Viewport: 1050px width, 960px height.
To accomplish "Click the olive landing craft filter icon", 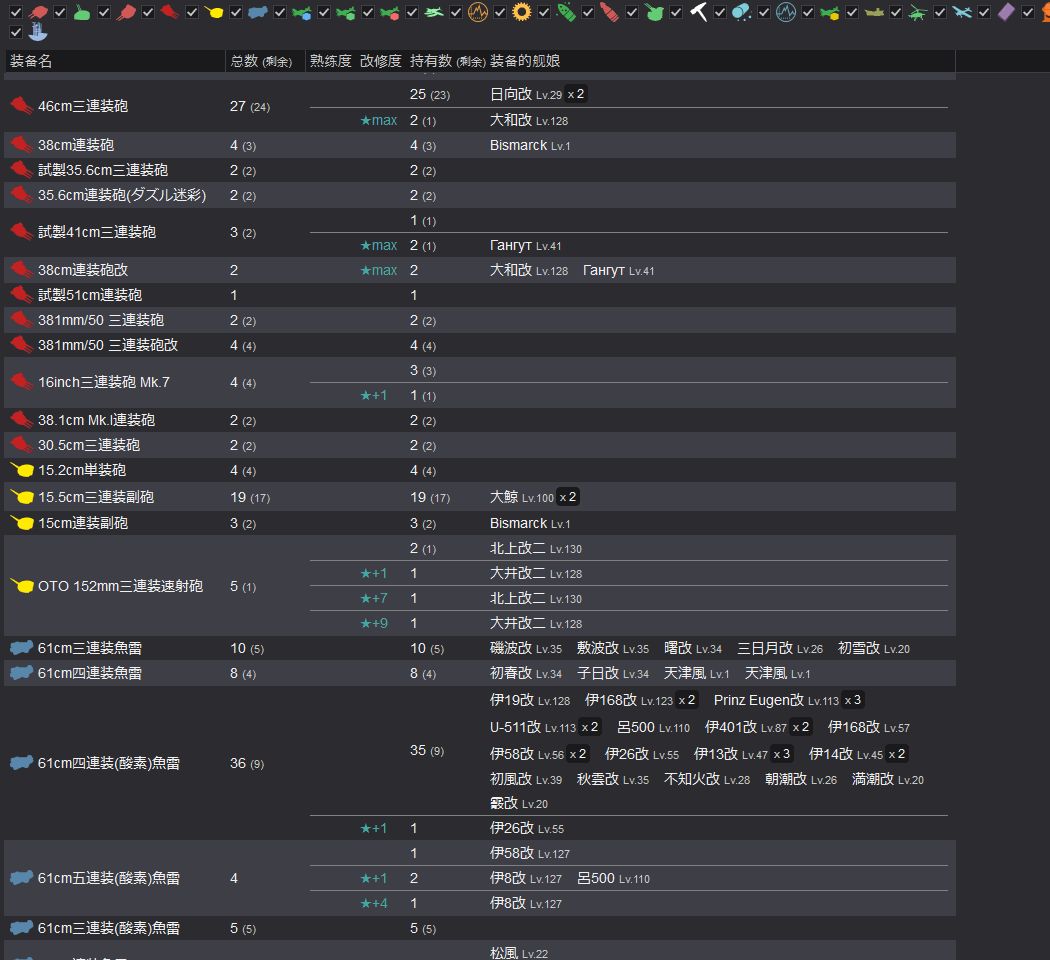I will point(874,13).
